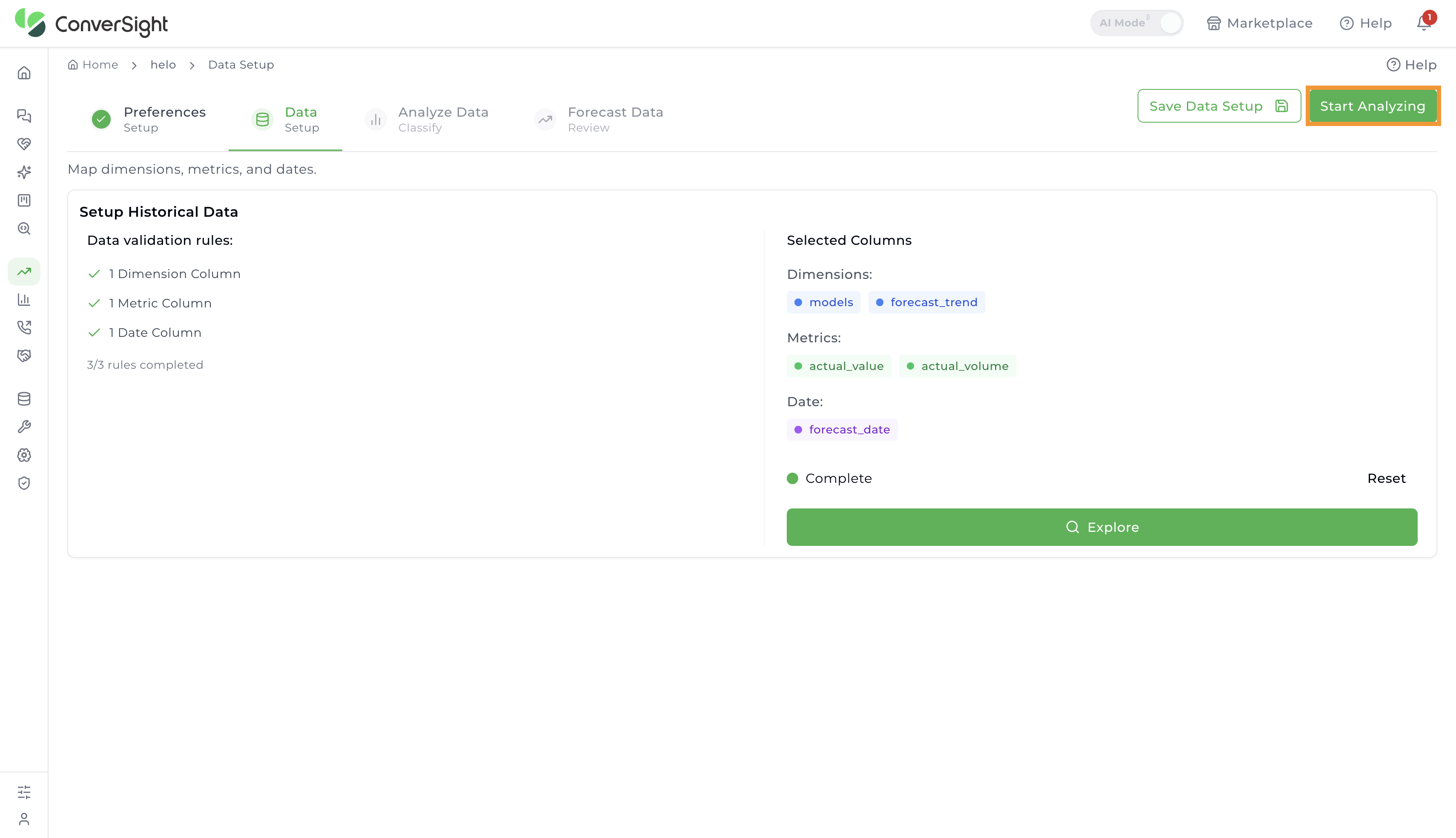The height and width of the screenshot is (838, 1456).
Task: Click the search insights magnifier sidebar icon
Action: [x=23, y=229]
